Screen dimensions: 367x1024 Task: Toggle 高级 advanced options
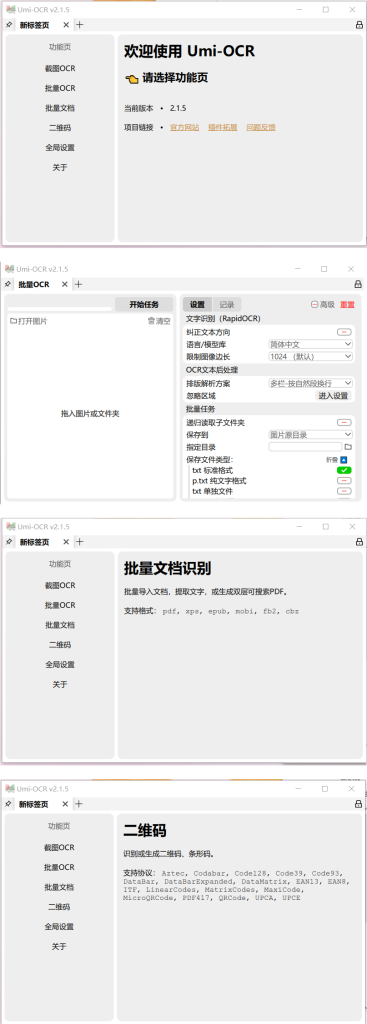coord(323,304)
